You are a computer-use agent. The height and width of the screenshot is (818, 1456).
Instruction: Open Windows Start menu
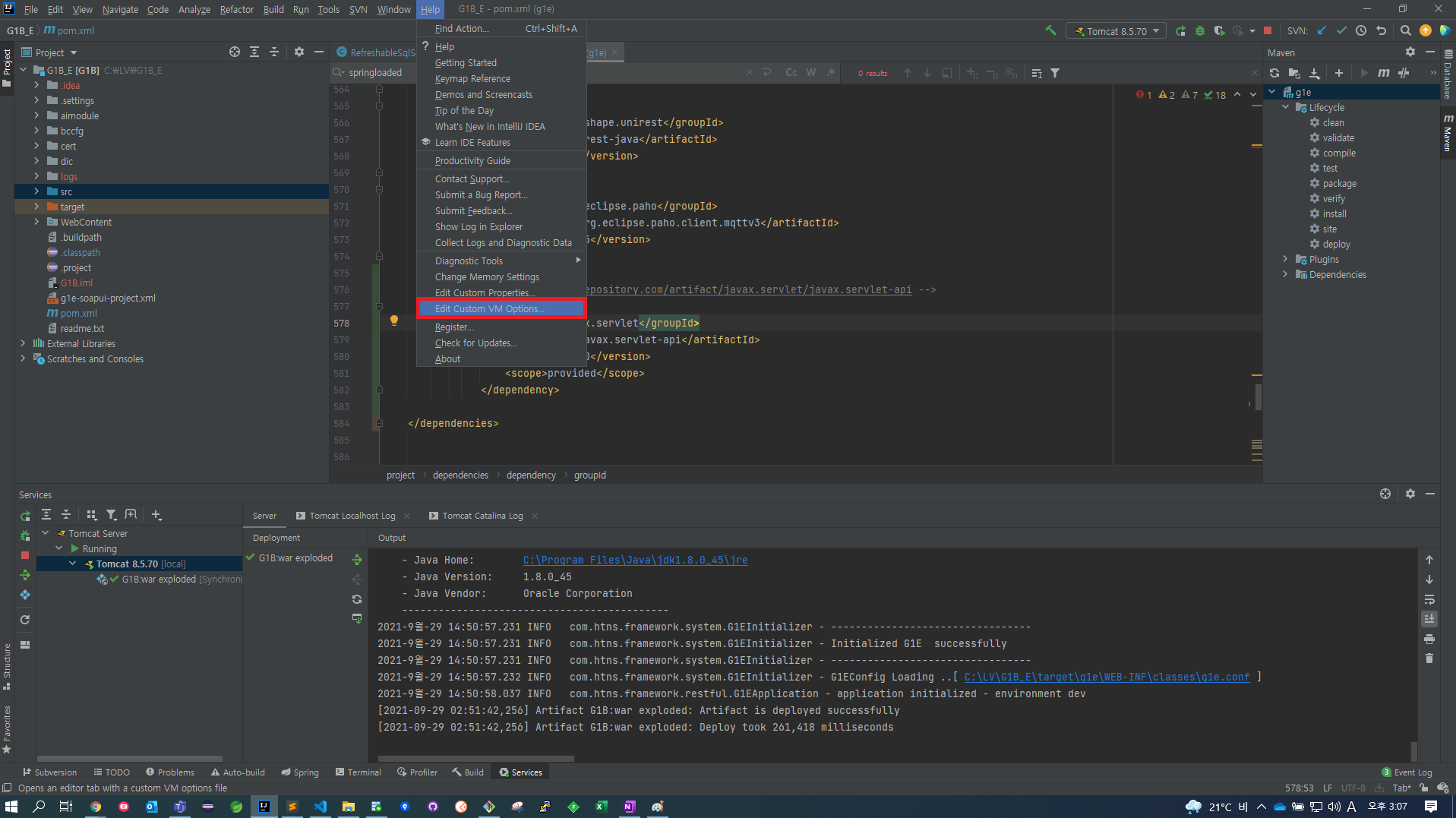tap(11, 806)
